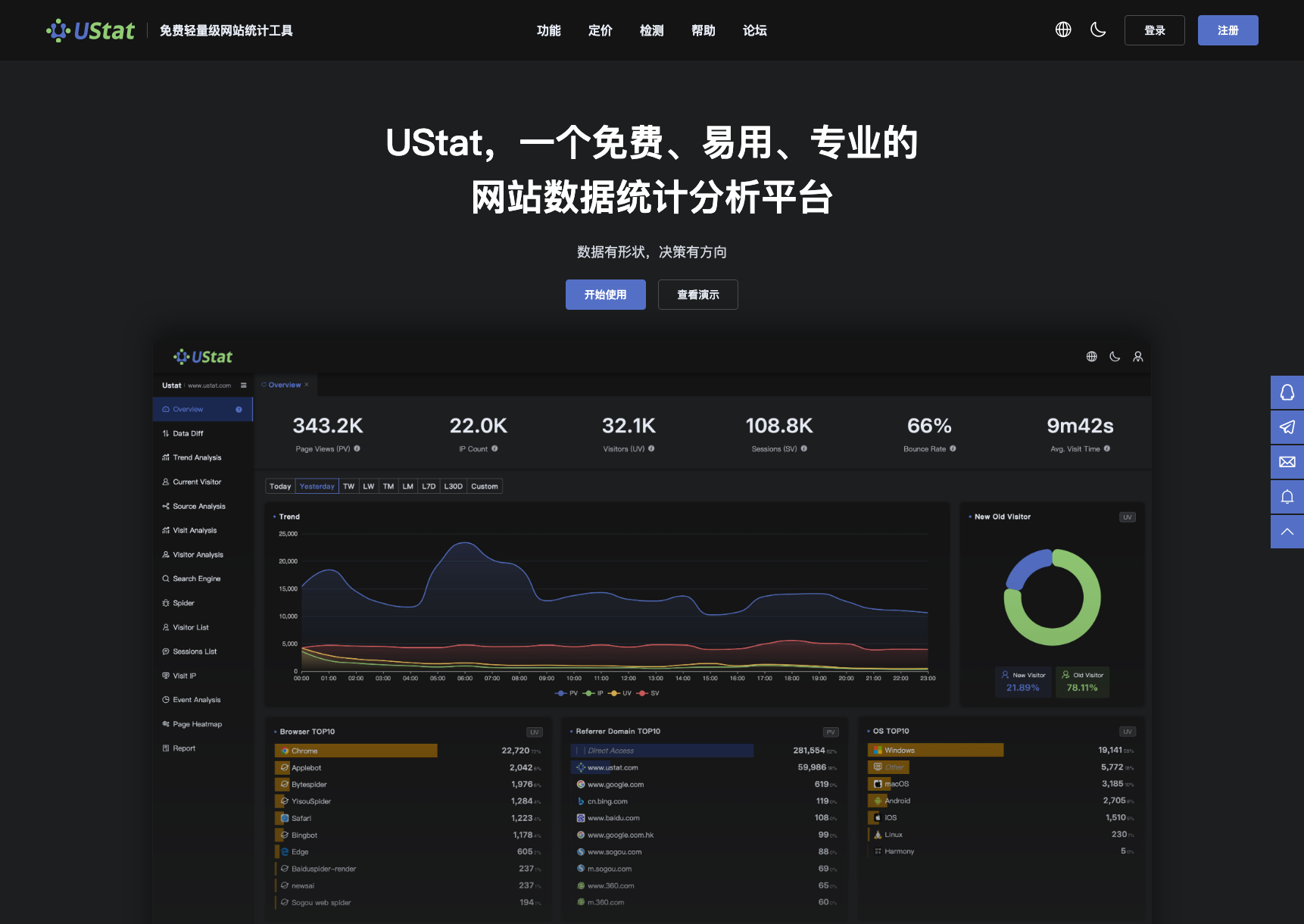This screenshot has width=1304, height=924.
Task: Open the language globe icon in top navigation
Action: point(1063,30)
